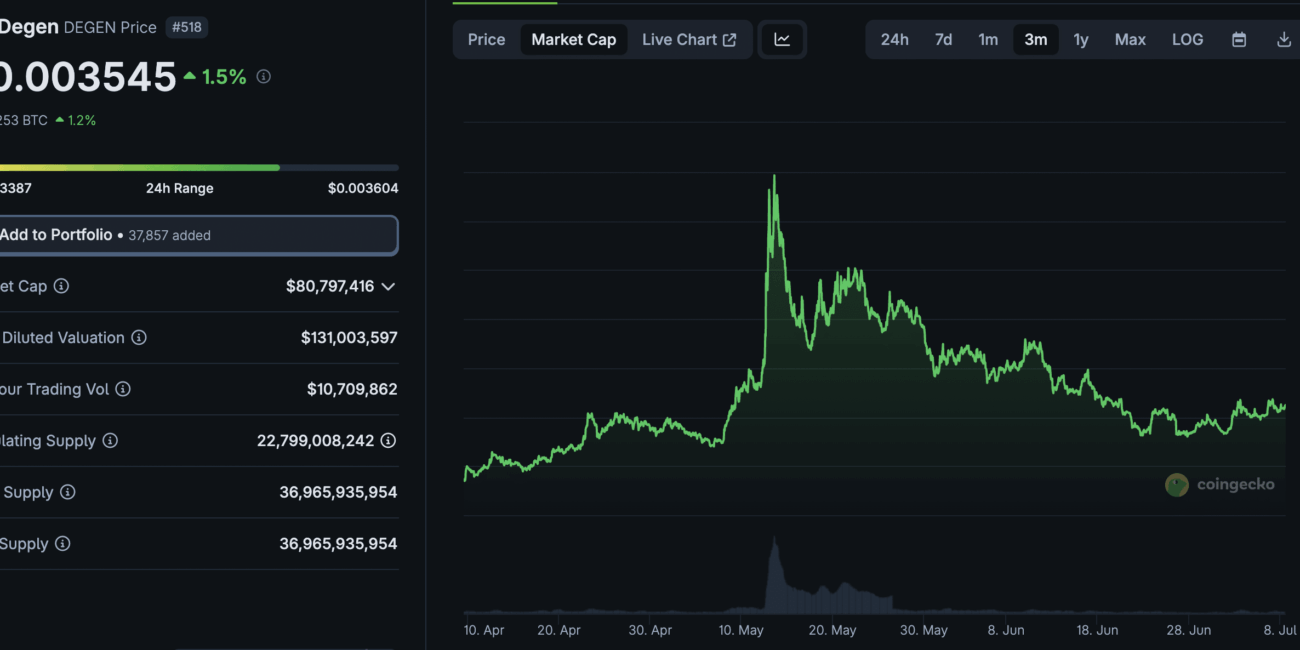This screenshot has width=1300, height=650.
Task: Click the market cap peak in mid-May on the chart
Action: (x=774, y=178)
